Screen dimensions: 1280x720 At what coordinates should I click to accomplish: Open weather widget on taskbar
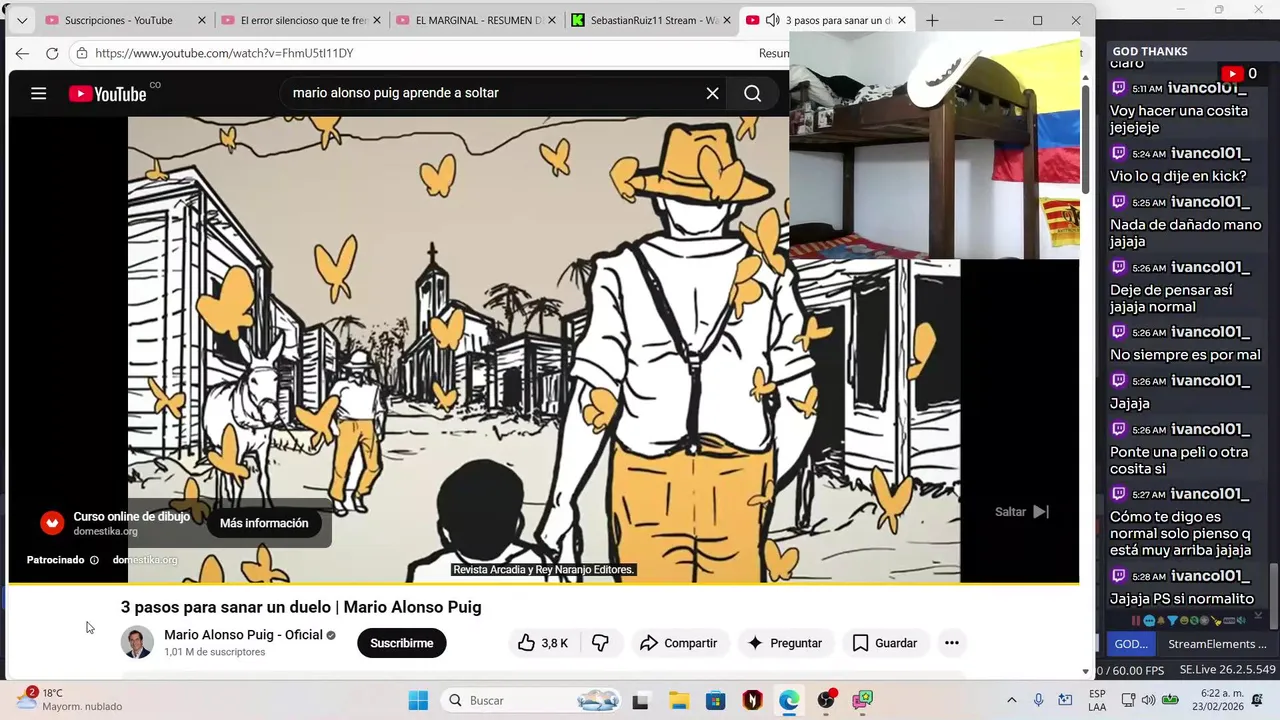pos(68,700)
